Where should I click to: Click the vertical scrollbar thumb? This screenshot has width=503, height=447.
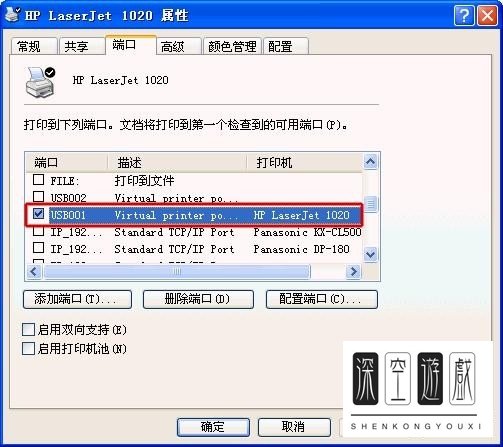[x=370, y=204]
